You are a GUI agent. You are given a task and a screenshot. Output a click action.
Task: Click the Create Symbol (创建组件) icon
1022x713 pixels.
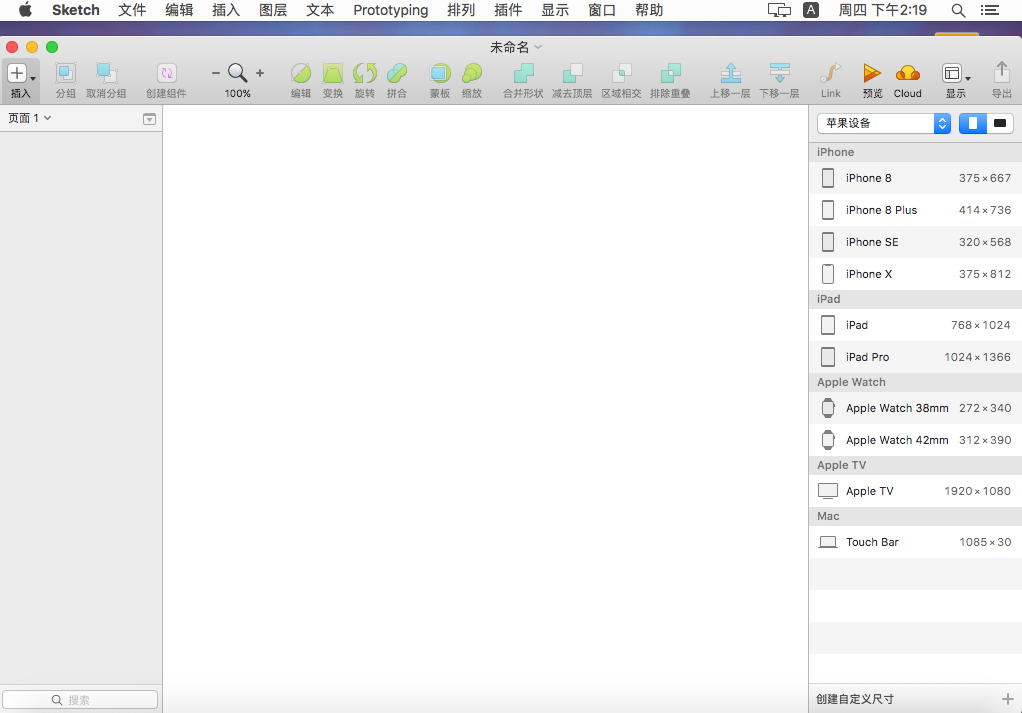point(166,73)
